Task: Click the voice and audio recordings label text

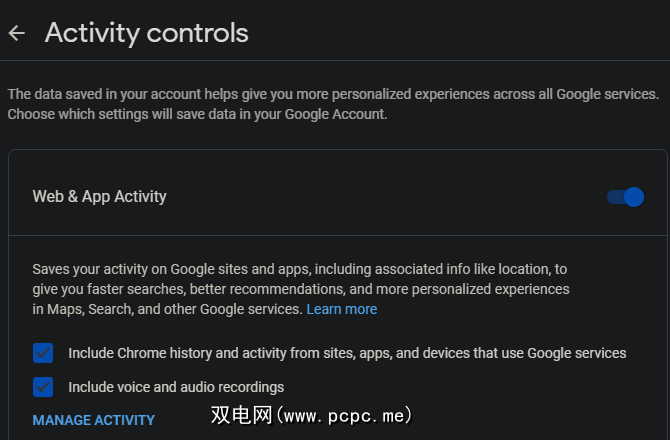Action: (x=176, y=387)
